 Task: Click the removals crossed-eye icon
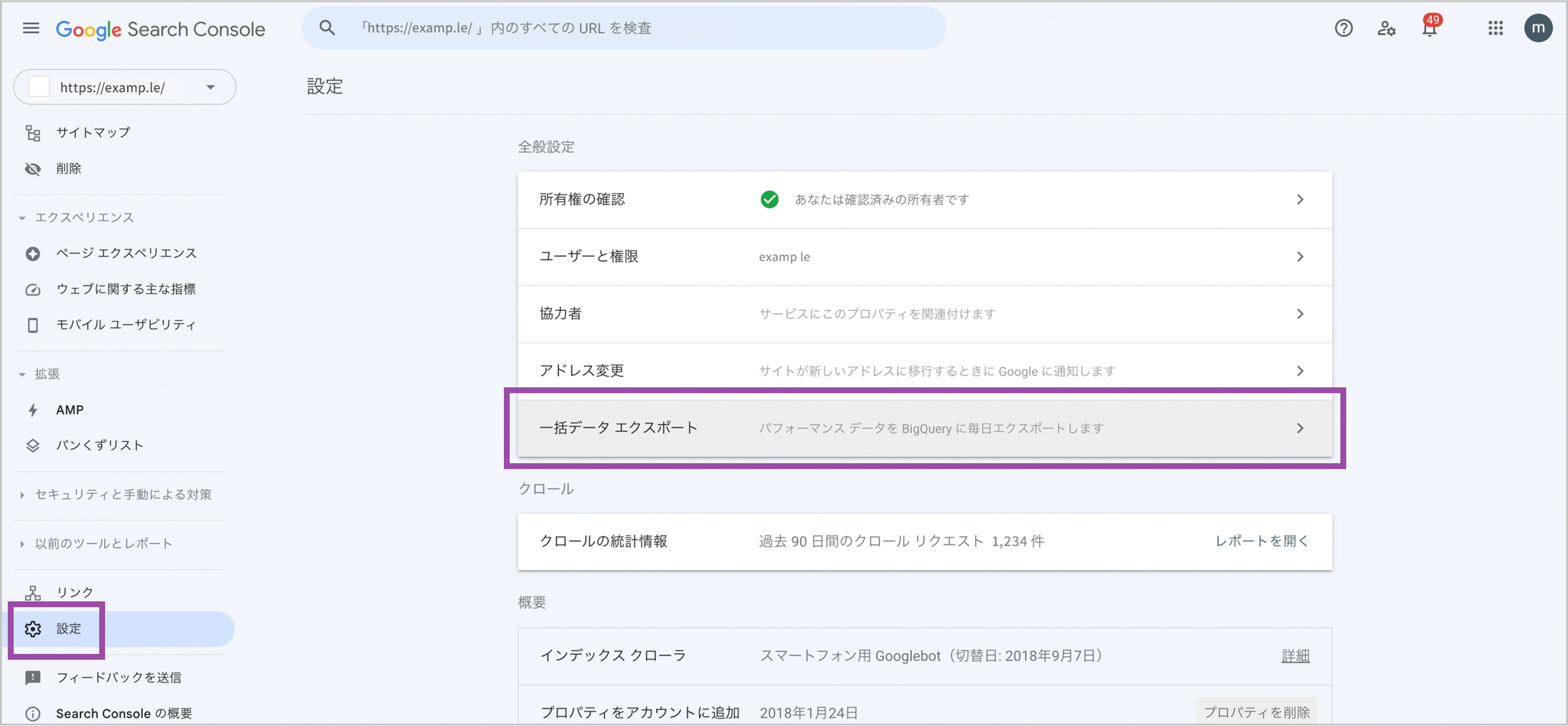coord(33,169)
